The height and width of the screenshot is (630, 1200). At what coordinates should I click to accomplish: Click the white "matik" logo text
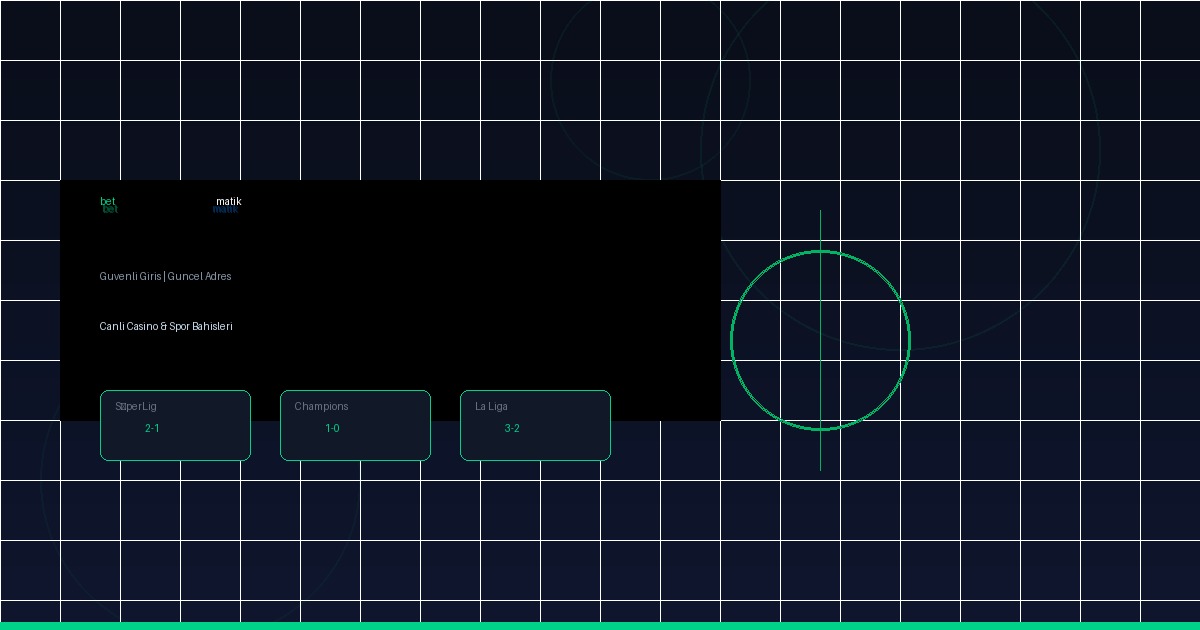(x=229, y=202)
